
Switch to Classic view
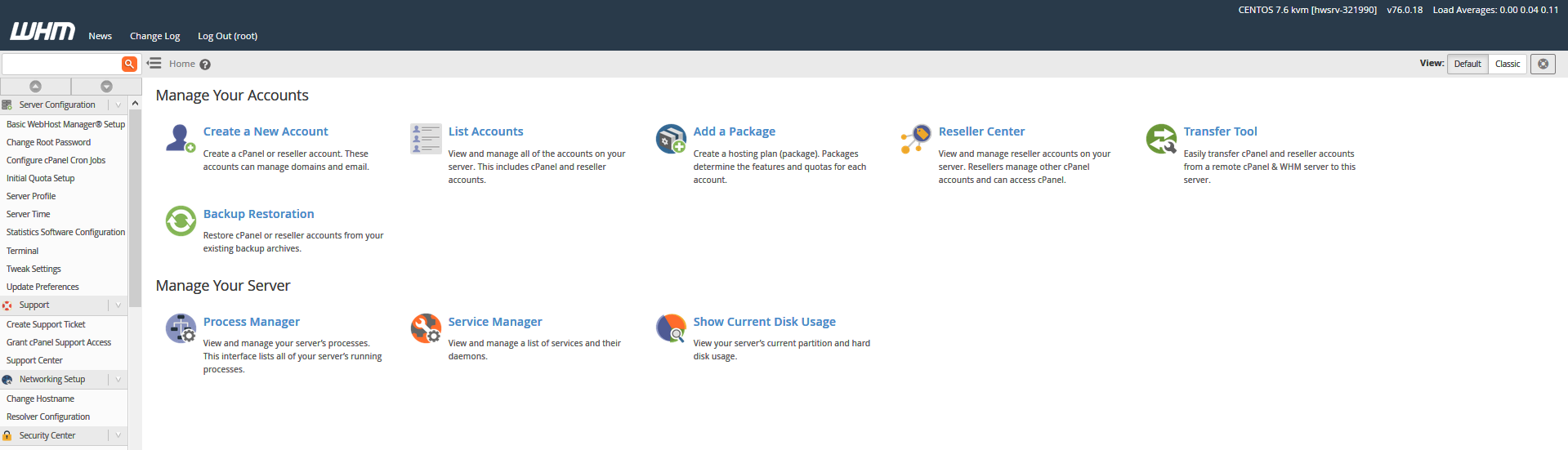[1508, 64]
